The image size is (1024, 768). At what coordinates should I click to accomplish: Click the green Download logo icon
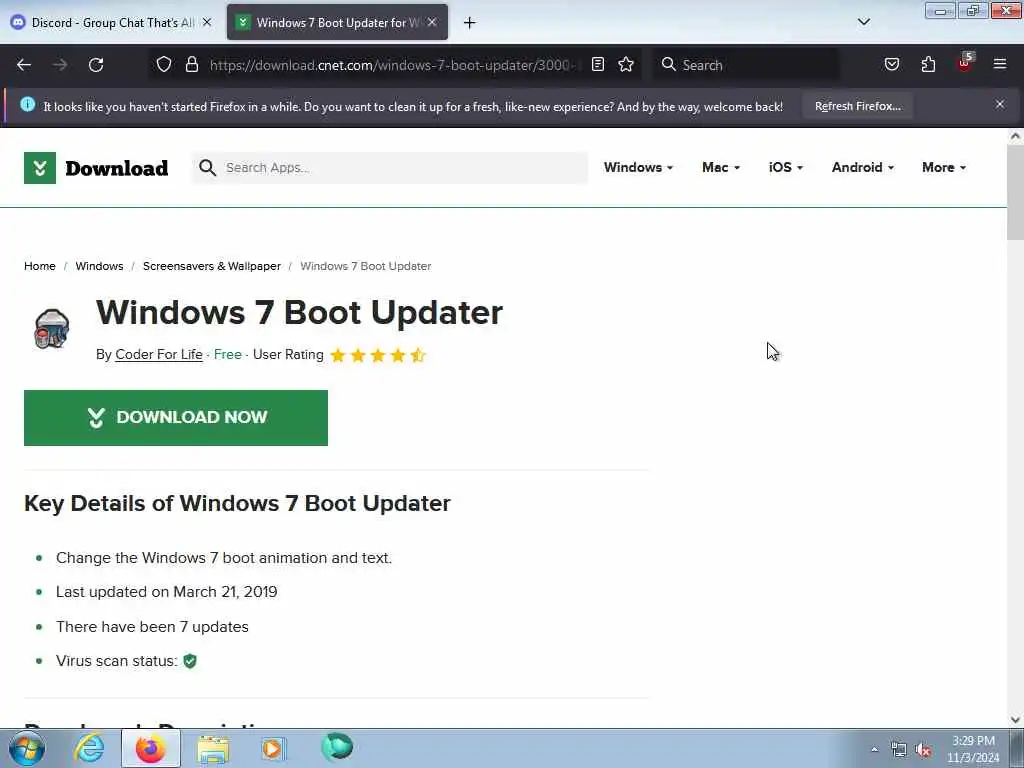coord(40,168)
